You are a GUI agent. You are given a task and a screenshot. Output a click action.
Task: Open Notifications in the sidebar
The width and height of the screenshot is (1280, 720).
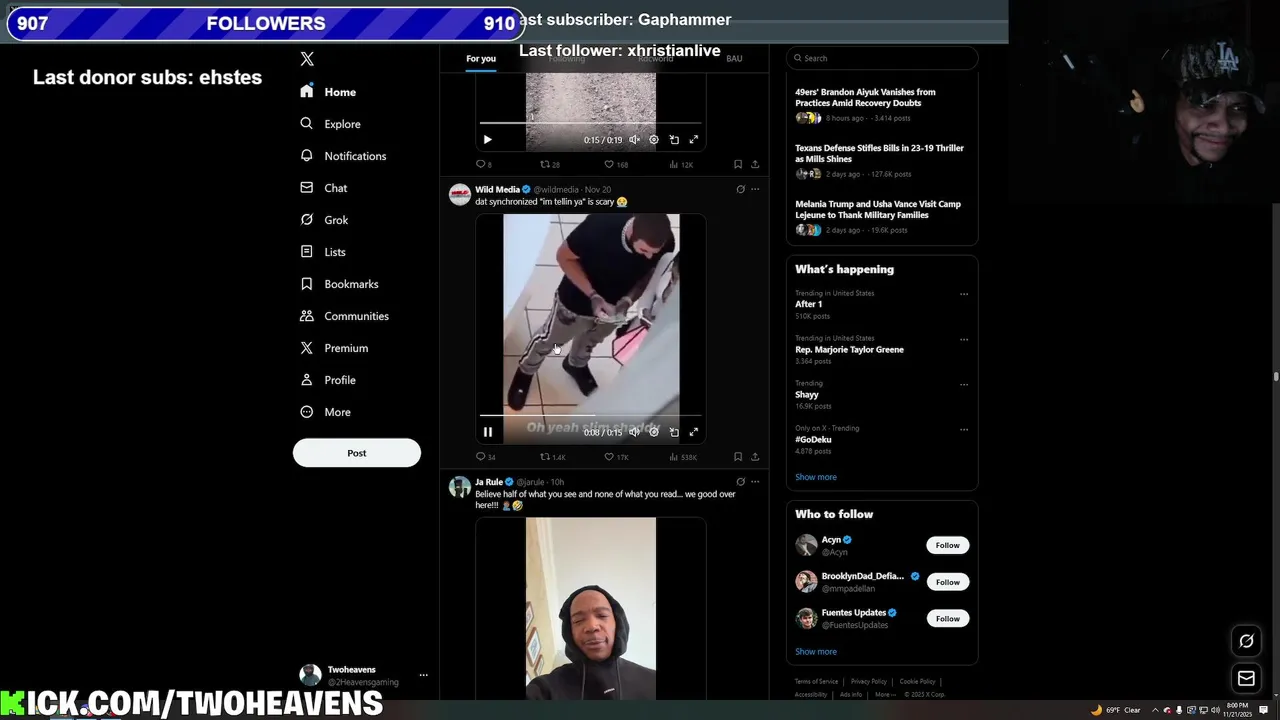point(343,156)
